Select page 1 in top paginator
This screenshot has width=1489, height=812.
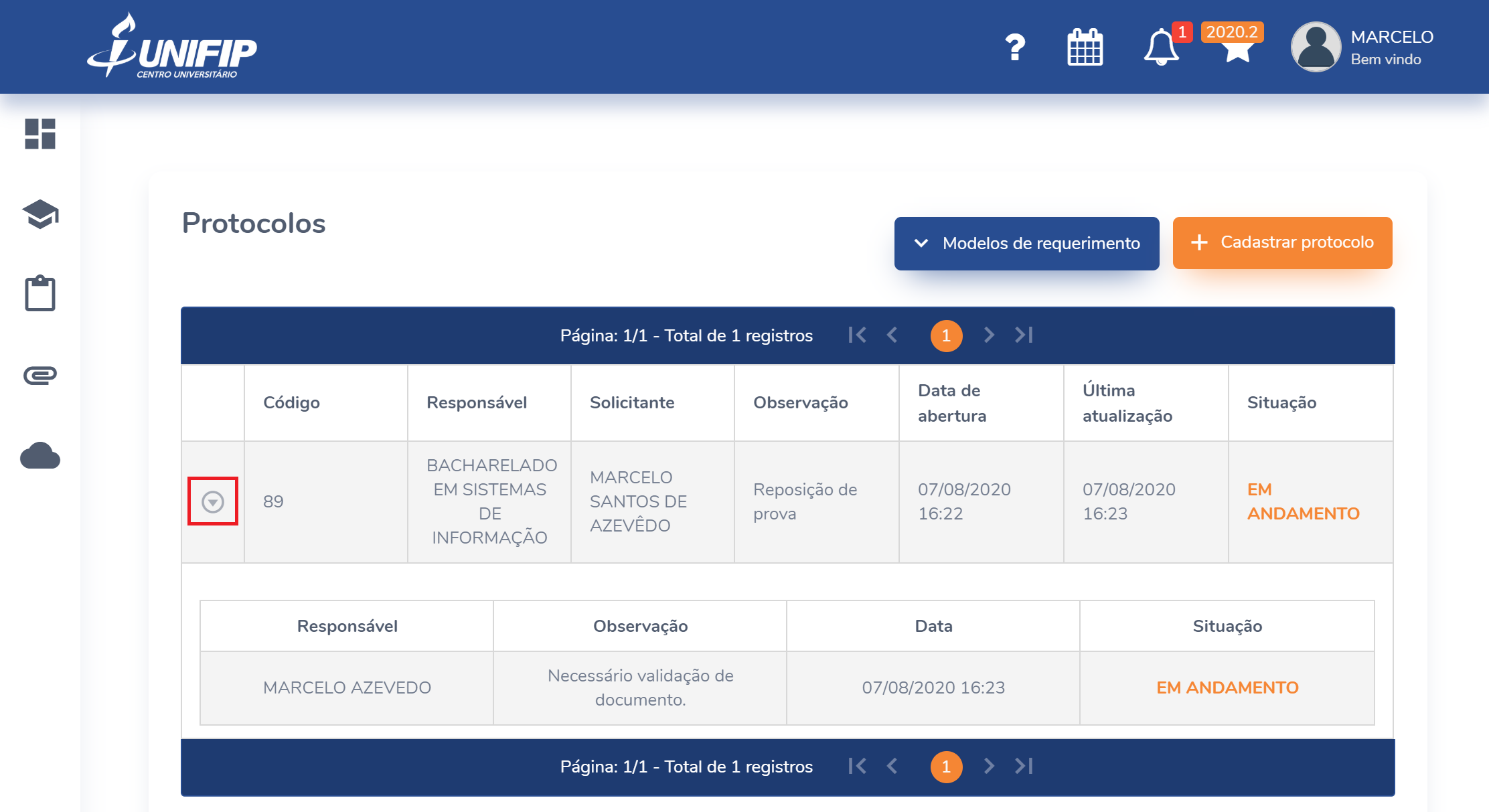point(946,335)
